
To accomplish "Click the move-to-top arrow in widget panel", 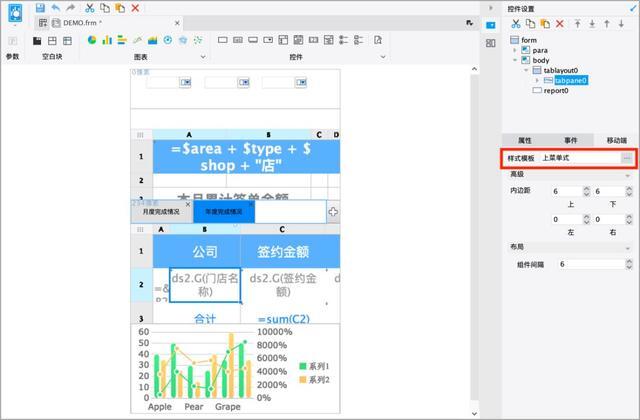I will (577, 23).
